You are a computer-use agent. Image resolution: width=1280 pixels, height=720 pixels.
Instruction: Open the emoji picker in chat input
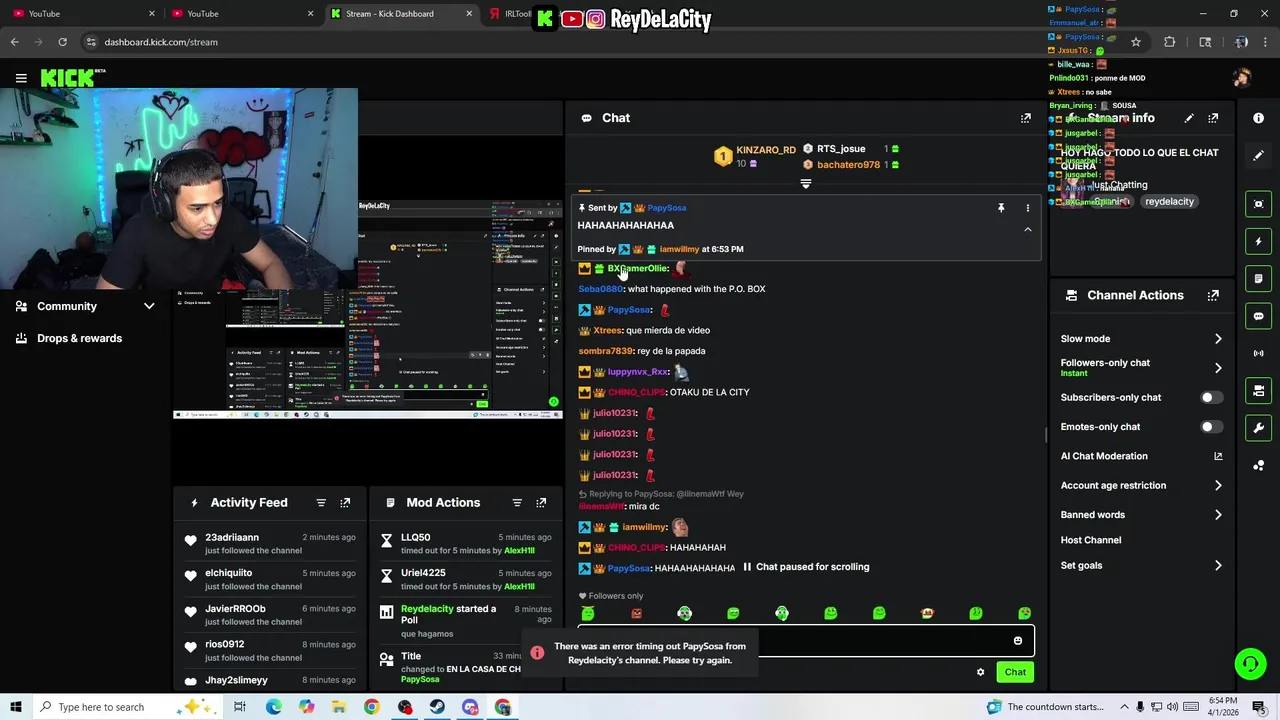pyautogui.click(x=1018, y=641)
